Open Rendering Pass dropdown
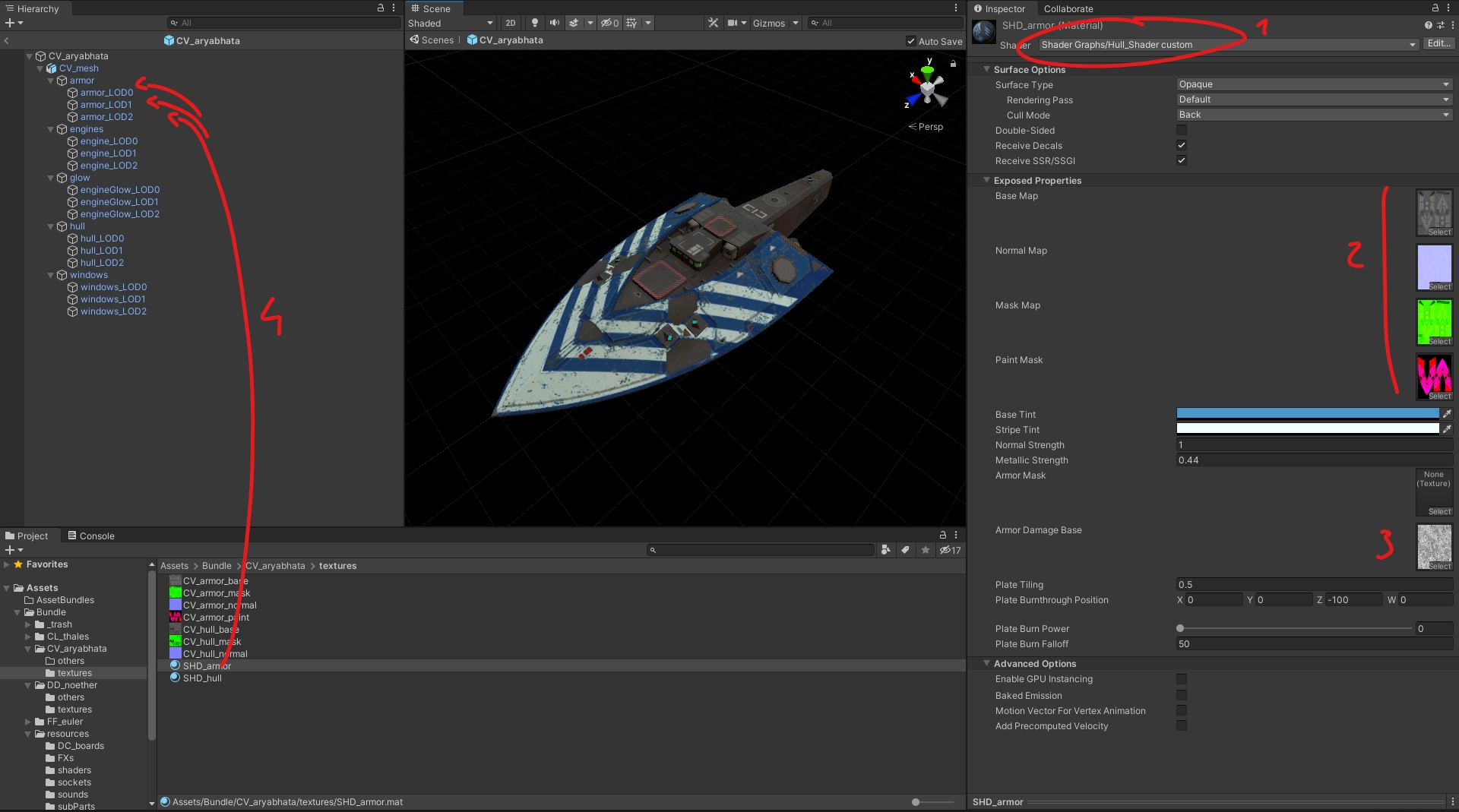 pos(1314,100)
